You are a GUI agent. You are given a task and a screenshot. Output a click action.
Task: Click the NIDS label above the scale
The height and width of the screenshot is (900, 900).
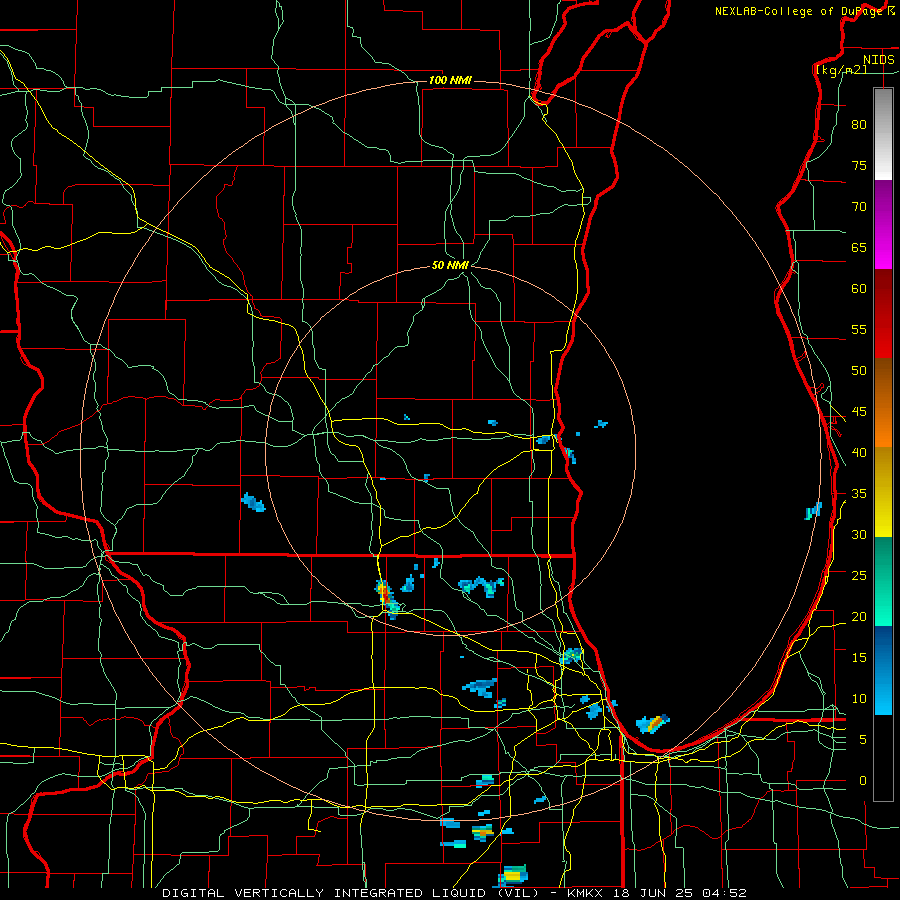point(878,60)
